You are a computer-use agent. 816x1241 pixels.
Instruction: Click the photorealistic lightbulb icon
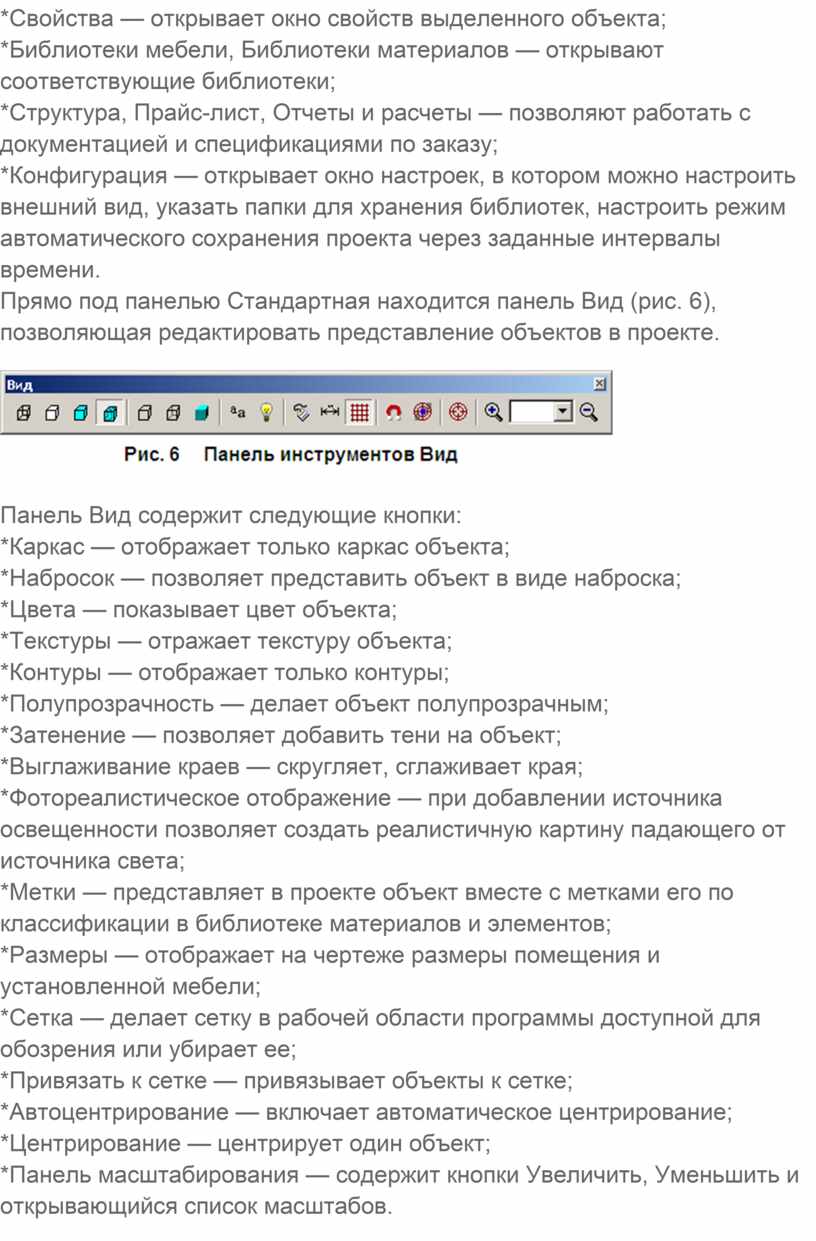pyautogui.click(x=266, y=411)
